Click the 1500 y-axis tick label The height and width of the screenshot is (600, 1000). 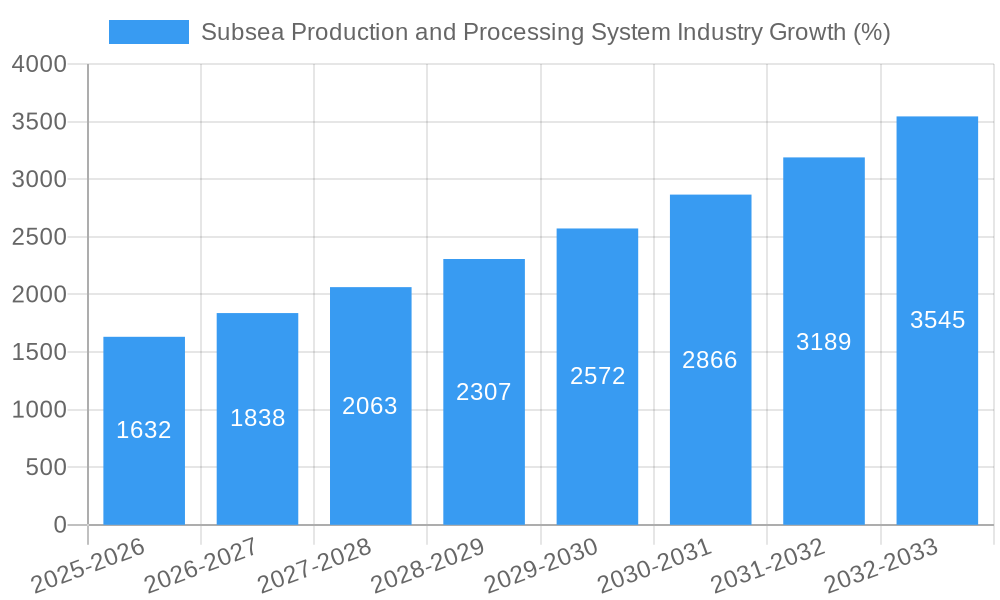click(40, 352)
